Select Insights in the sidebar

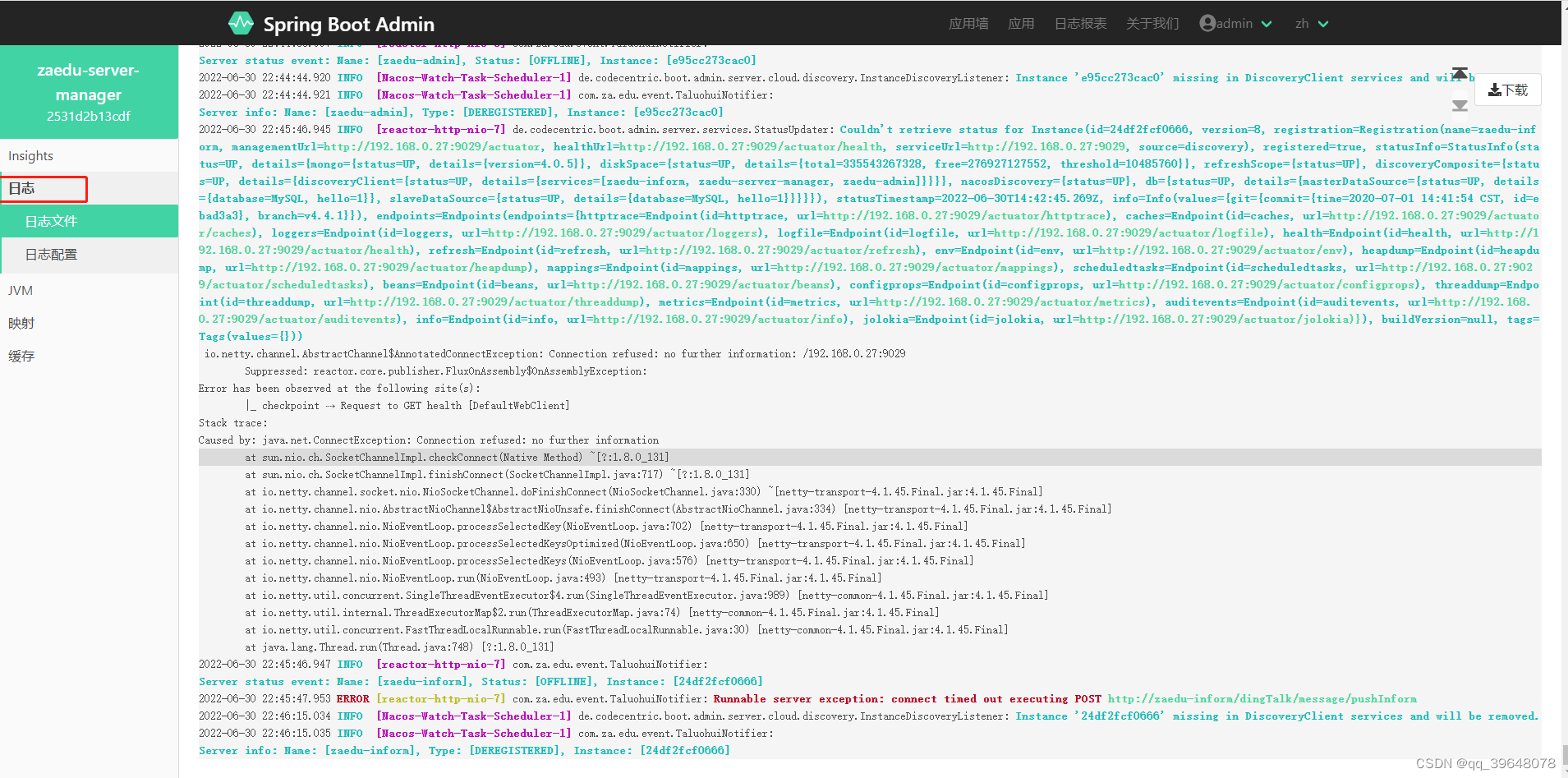coord(89,156)
